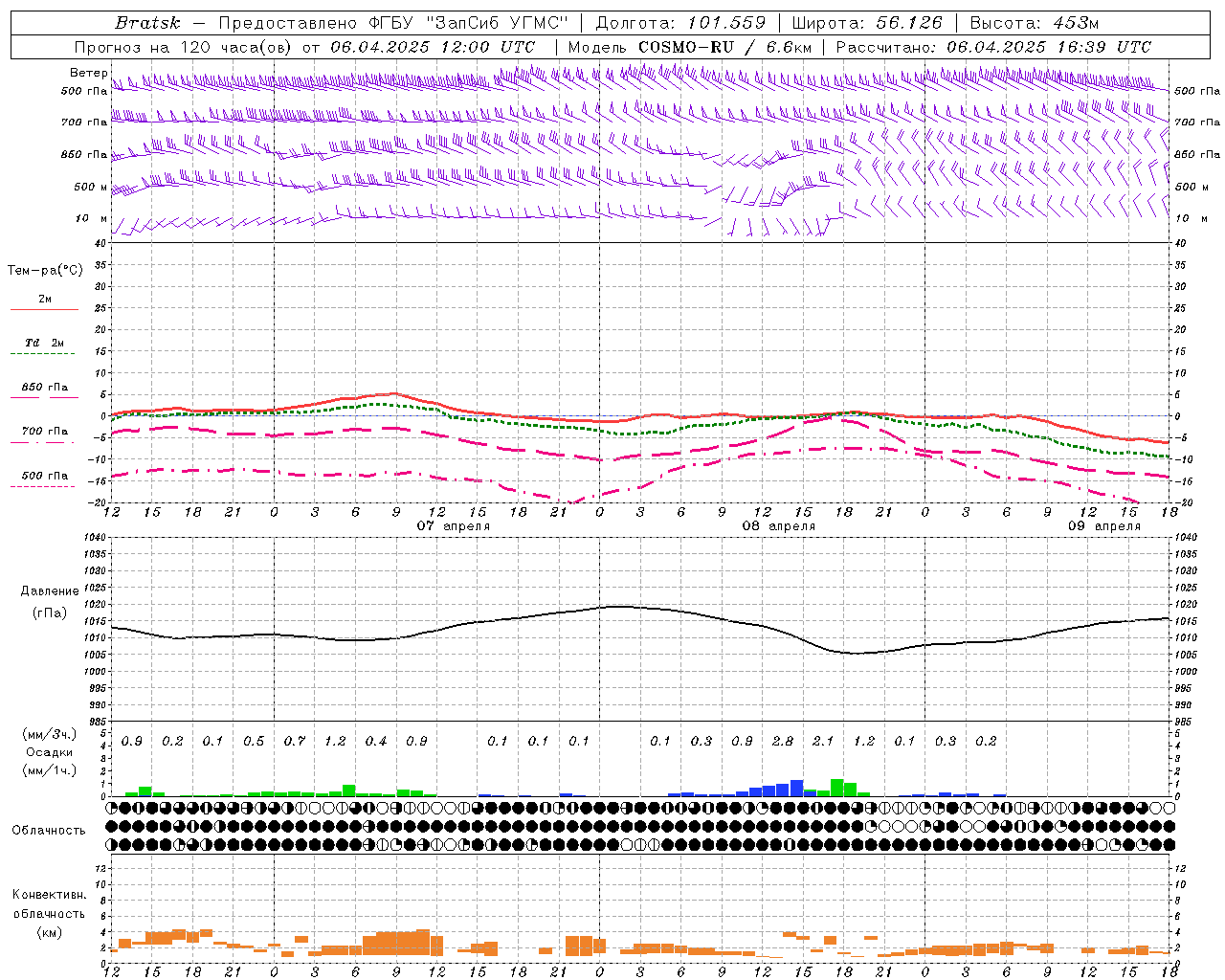Click the "Облачность" cloud cover label

[49, 831]
